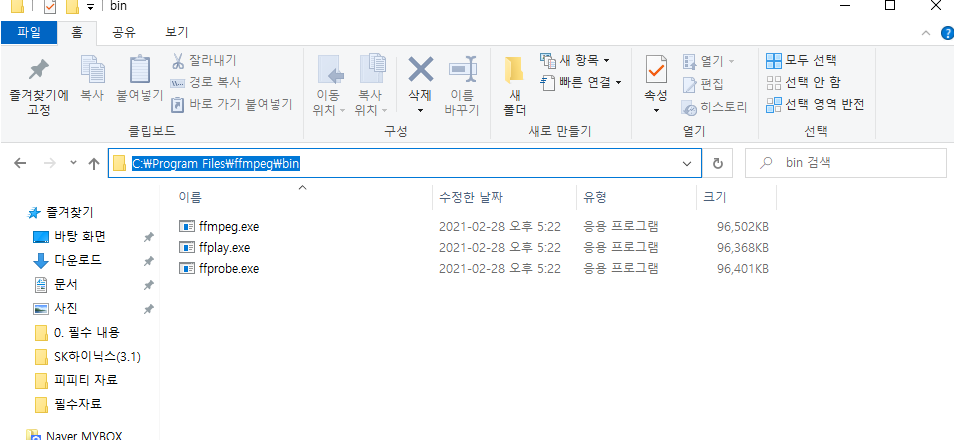Click 히스토리 (history) in the ribbon
The image size is (954, 440).
(714, 108)
